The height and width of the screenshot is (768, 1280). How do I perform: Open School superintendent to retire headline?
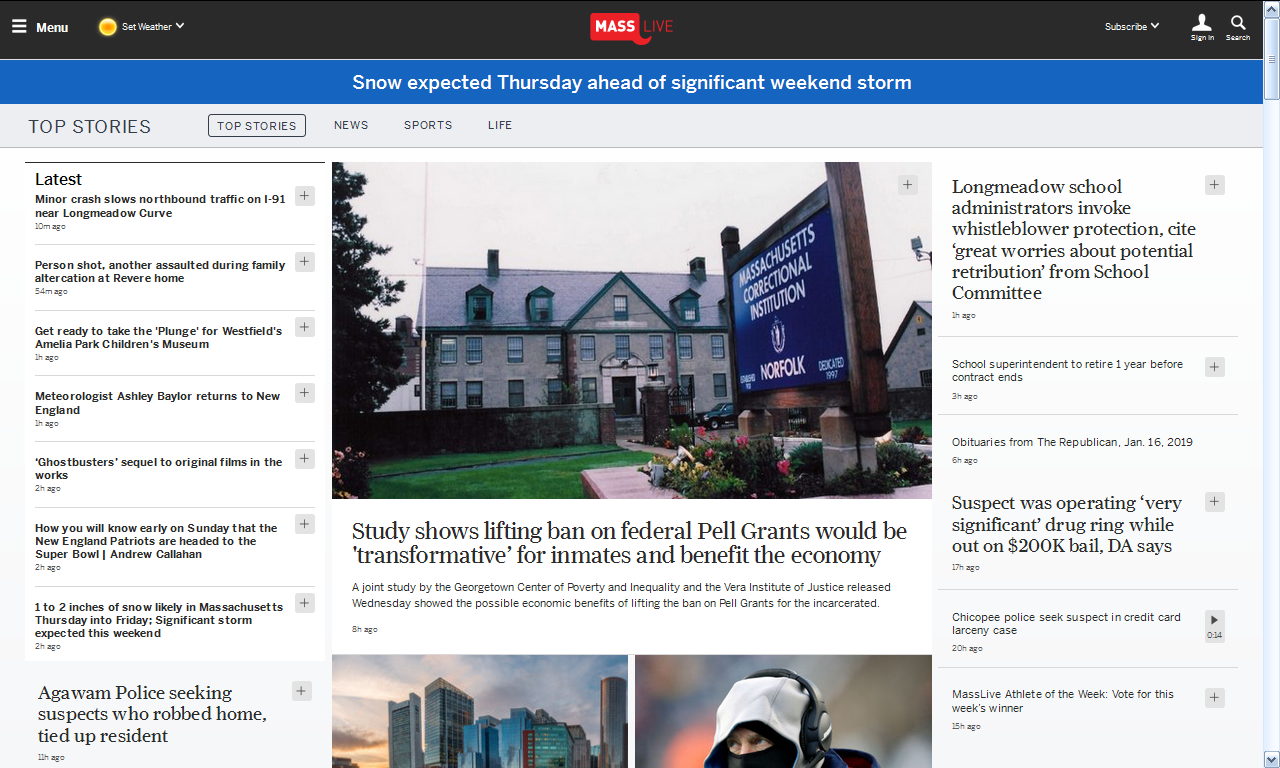click(x=1067, y=371)
